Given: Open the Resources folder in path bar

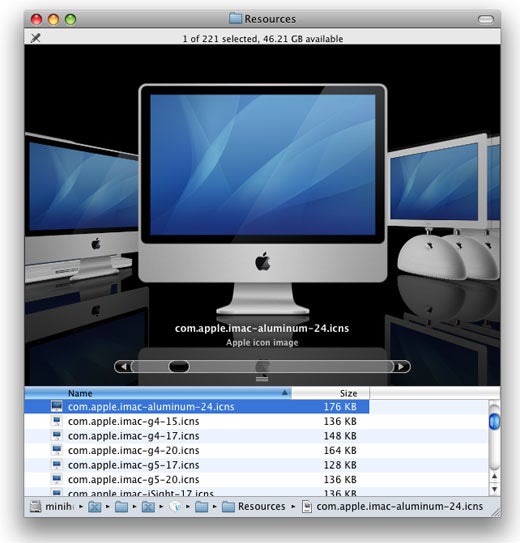Looking at the screenshot, I should pos(253,506).
